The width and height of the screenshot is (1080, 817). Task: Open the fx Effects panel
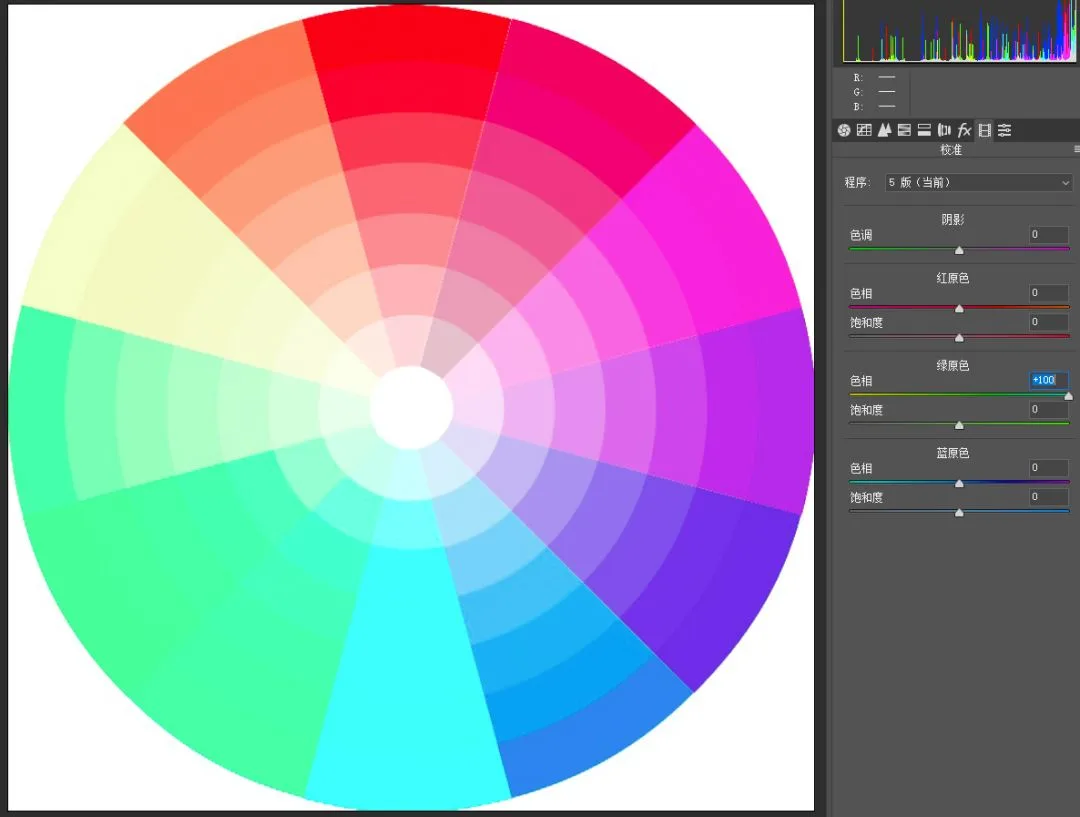coord(964,130)
